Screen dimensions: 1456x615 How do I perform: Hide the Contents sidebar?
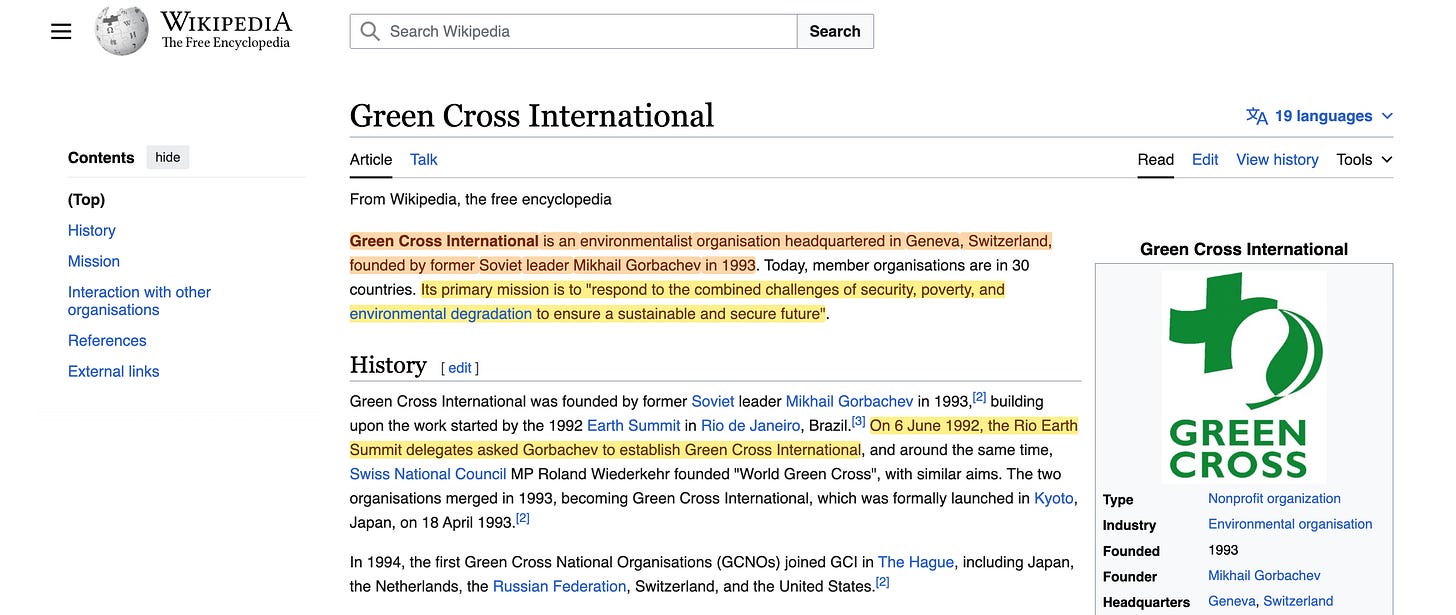[168, 157]
